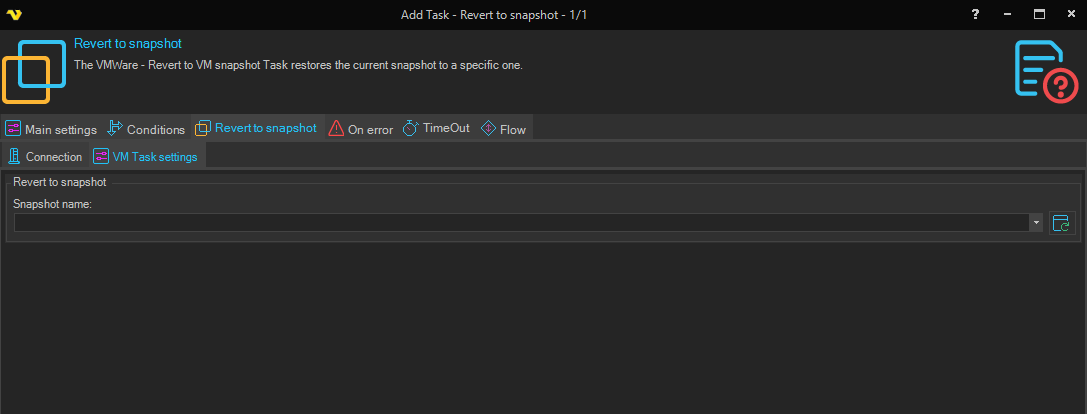
Task: Switch to the Main settings tab
Action: [x=60, y=129]
